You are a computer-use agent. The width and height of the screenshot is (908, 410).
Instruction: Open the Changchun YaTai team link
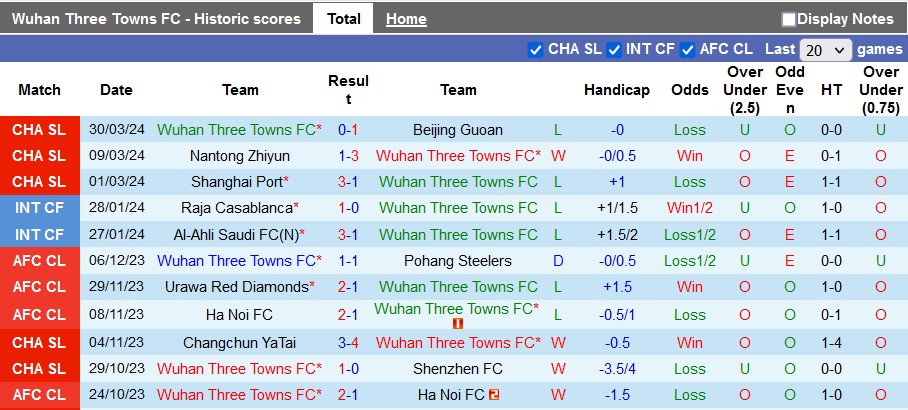[x=240, y=342]
